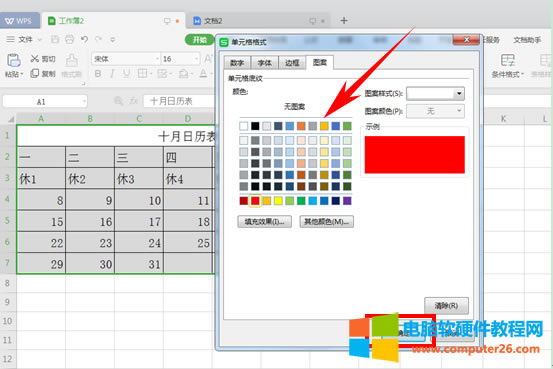Open 文档助手 in the ribbon
The image size is (553, 369).
coord(527,40)
